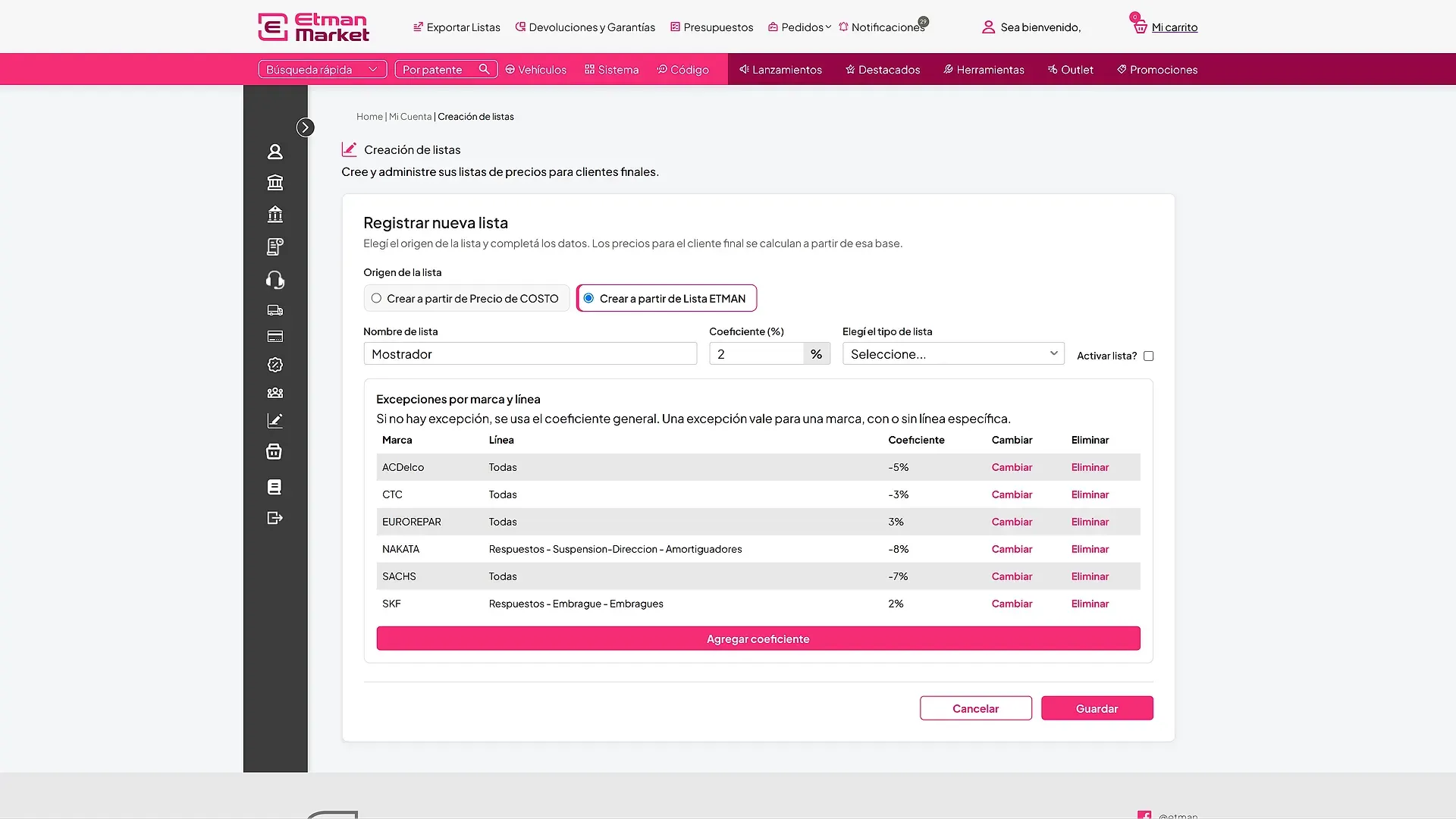Click the star icon for Destacados
This screenshot has height=819, width=1456.
[850, 69]
